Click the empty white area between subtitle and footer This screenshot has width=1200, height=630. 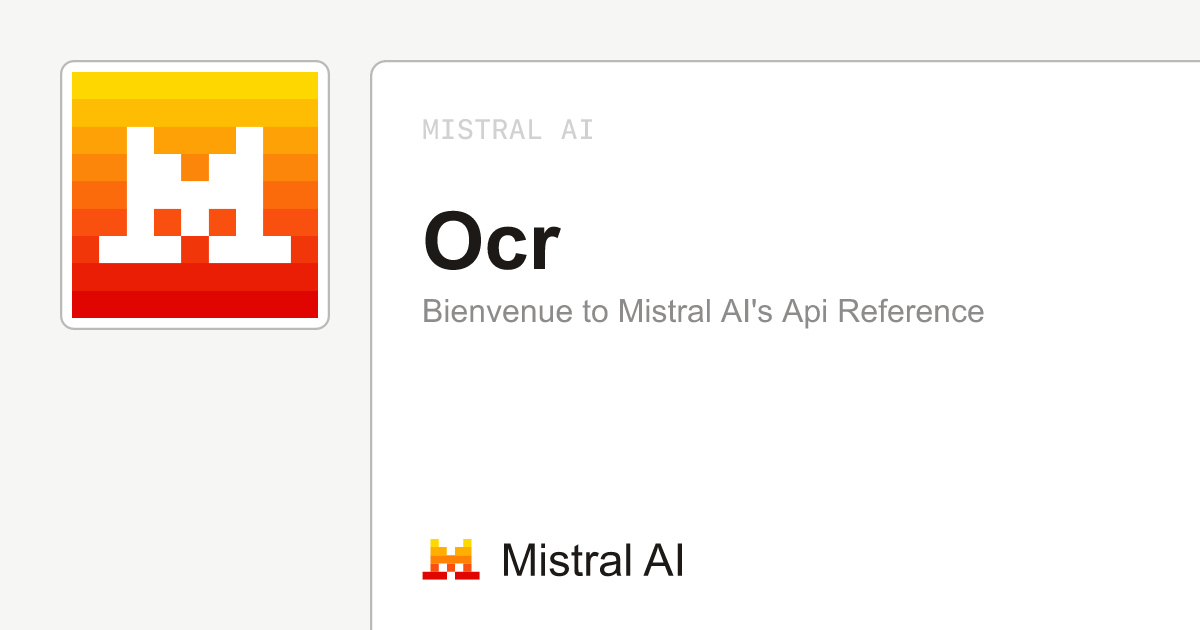780,430
